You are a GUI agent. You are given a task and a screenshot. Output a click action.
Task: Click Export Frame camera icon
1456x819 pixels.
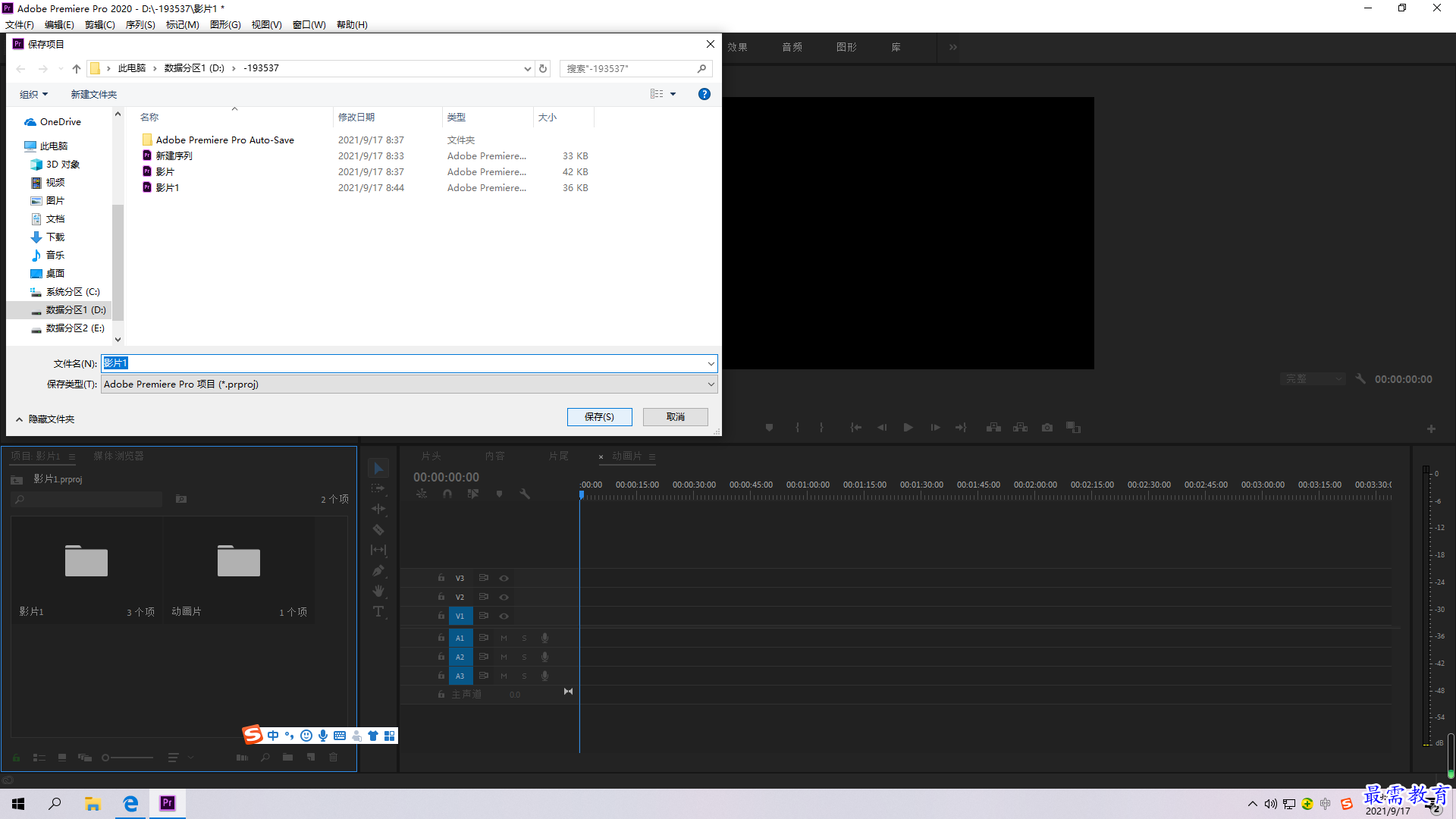[1047, 428]
